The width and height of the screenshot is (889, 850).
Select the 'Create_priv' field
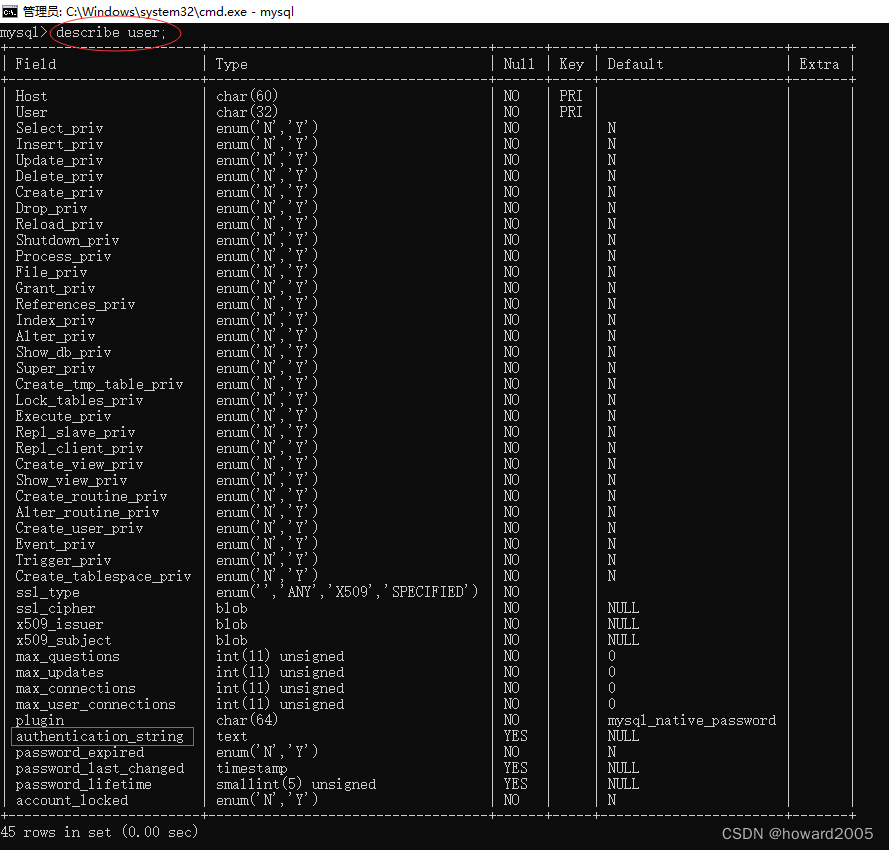[x=60, y=192]
